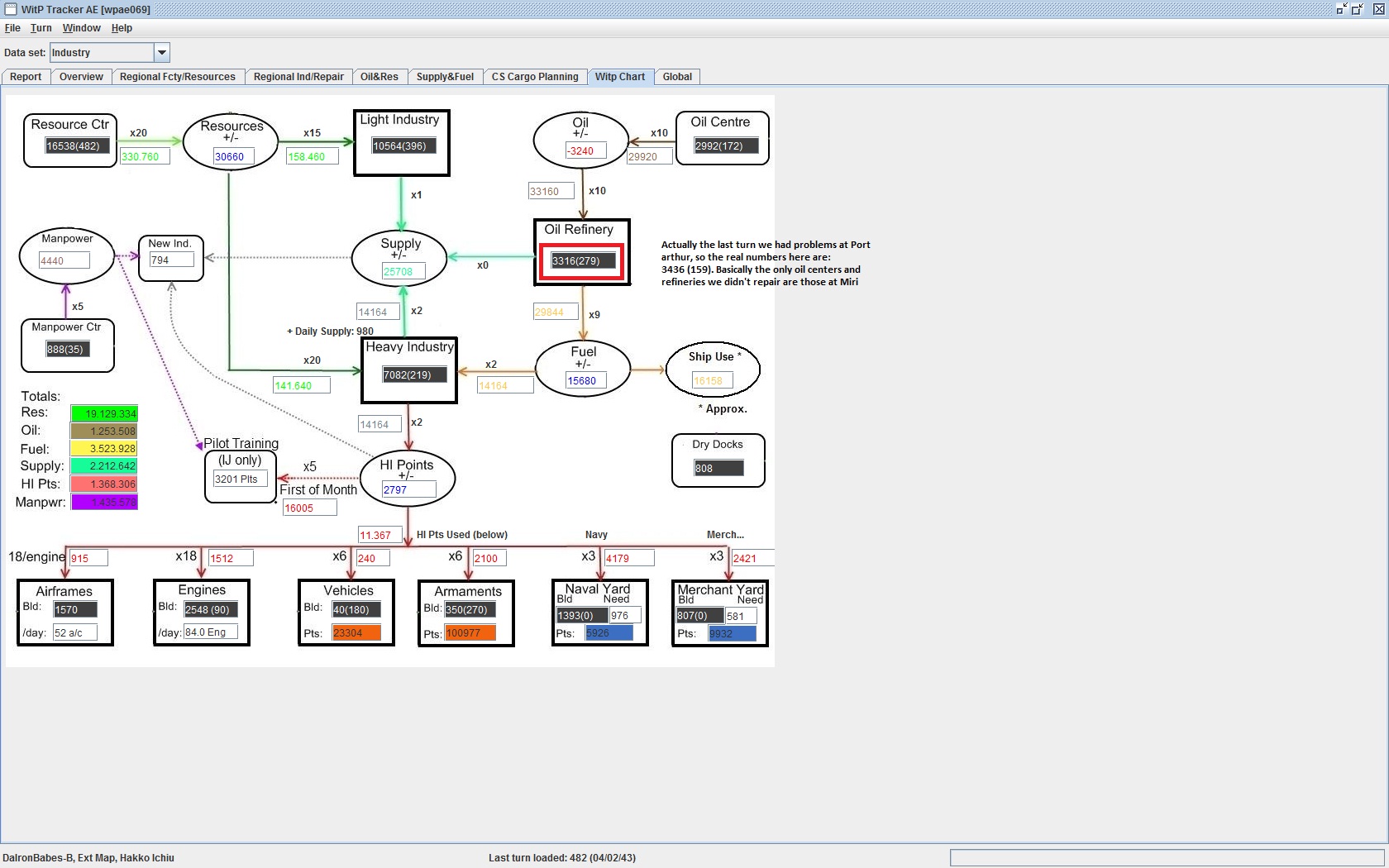Click the purple Manpwr totals swatch
1389x868 pixels.
click(x=104, y=502)
